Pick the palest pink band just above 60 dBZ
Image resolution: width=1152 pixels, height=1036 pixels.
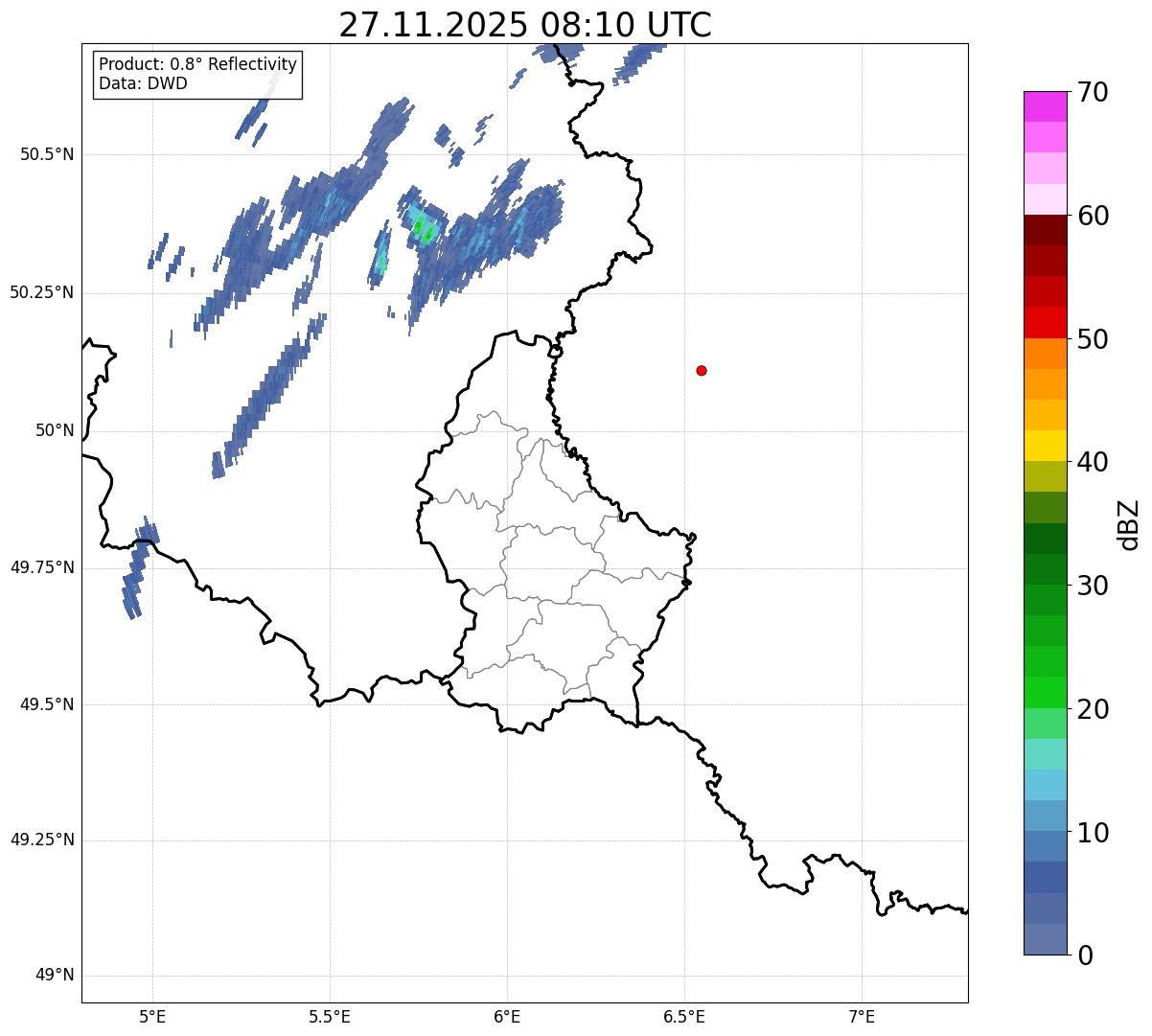1045,199
